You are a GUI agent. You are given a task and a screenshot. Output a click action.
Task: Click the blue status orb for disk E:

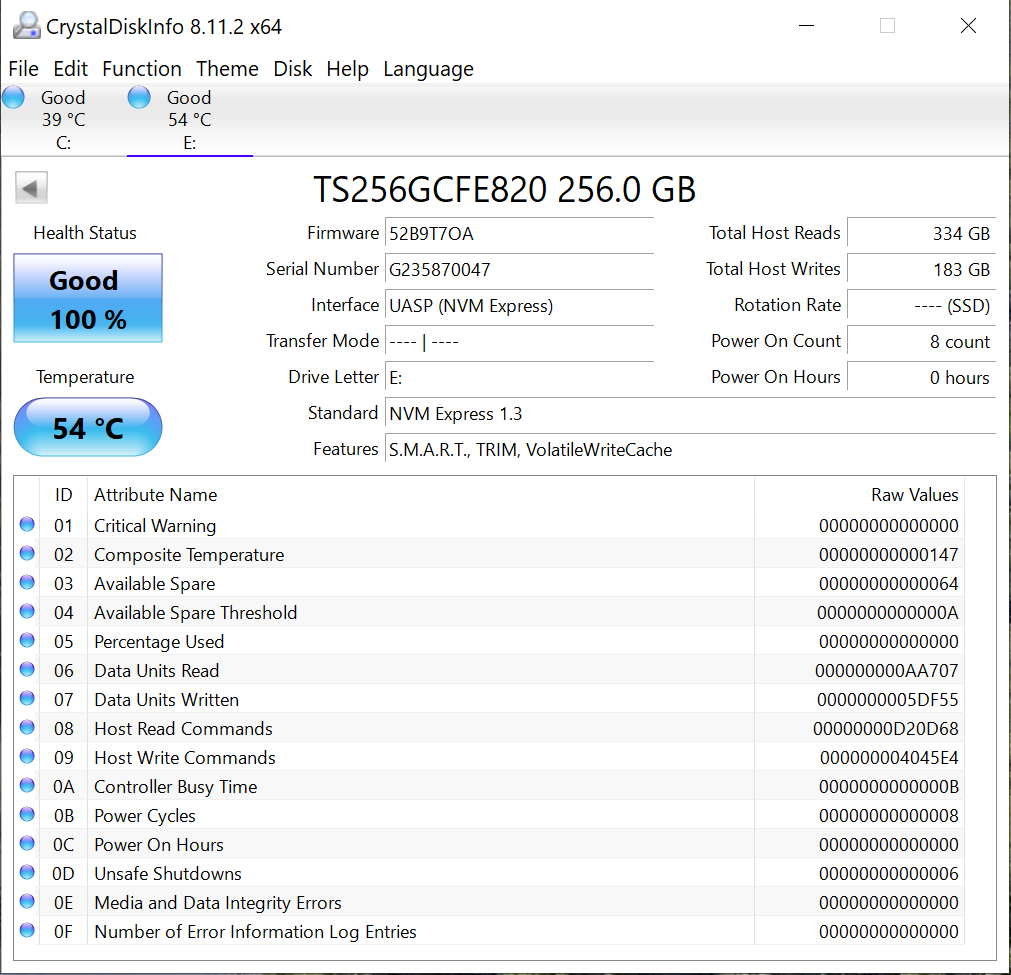click(140, 98)
